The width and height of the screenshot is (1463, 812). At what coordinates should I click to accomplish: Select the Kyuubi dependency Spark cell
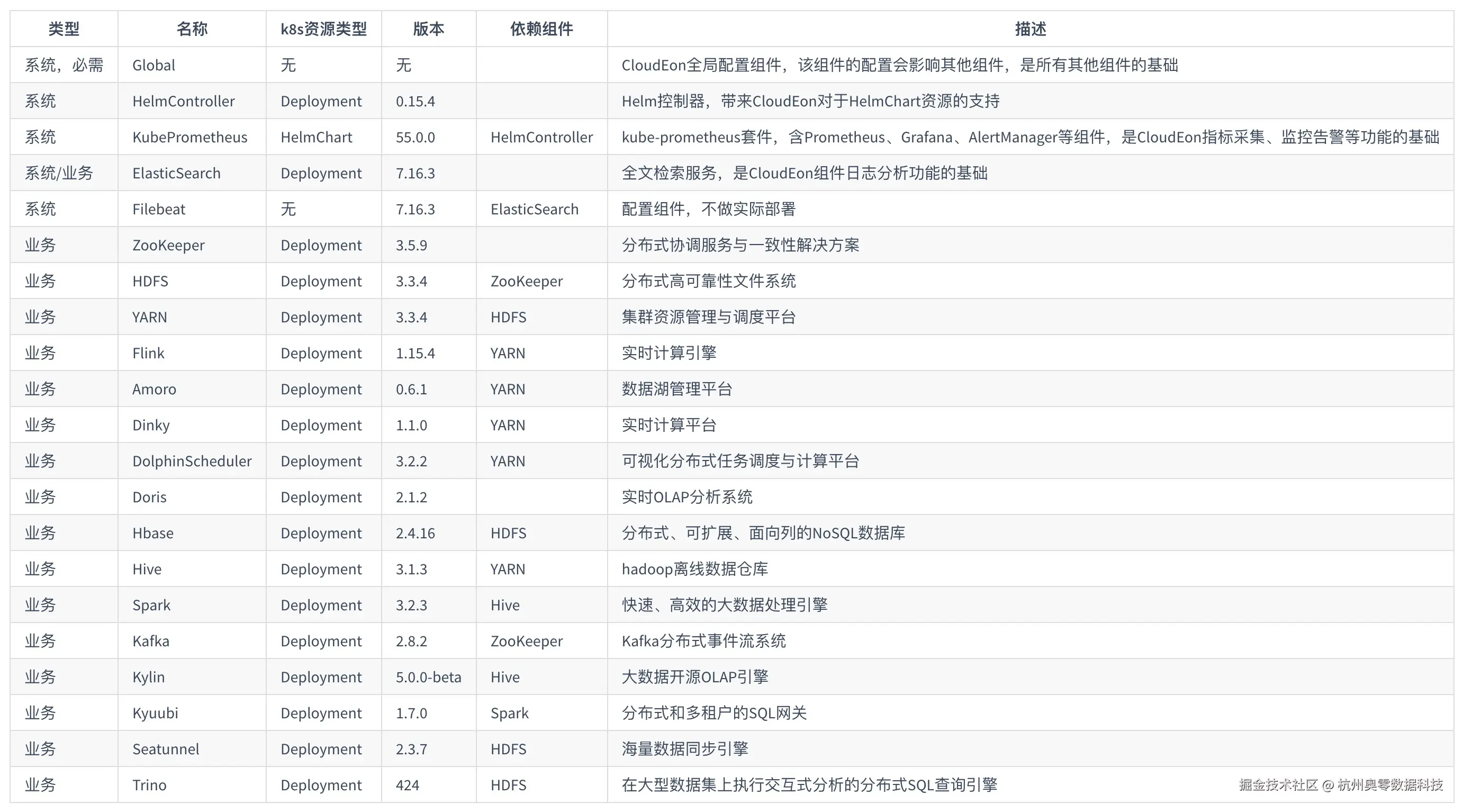509,712
